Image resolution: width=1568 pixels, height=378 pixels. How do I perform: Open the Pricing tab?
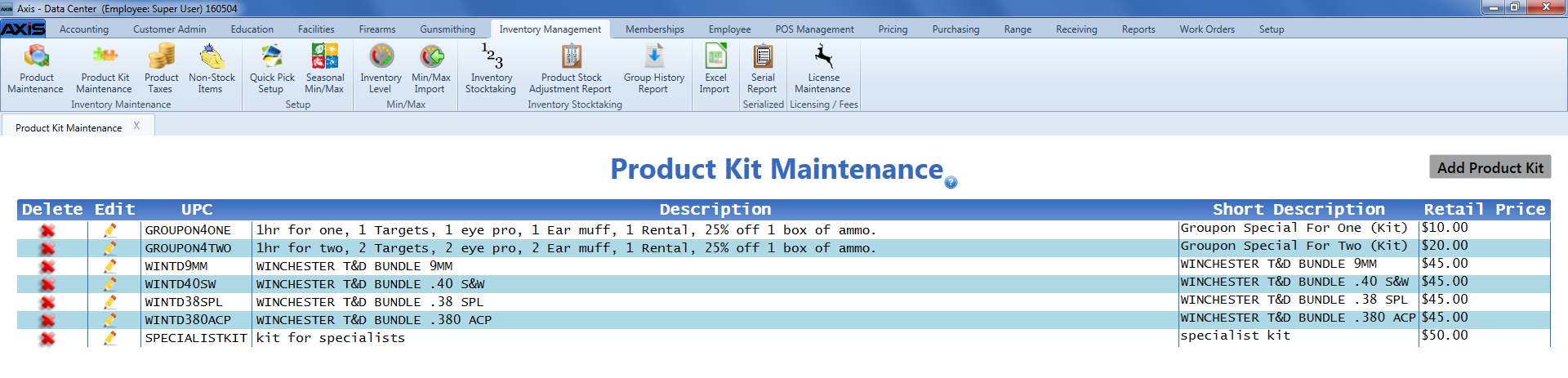point(893,29)
